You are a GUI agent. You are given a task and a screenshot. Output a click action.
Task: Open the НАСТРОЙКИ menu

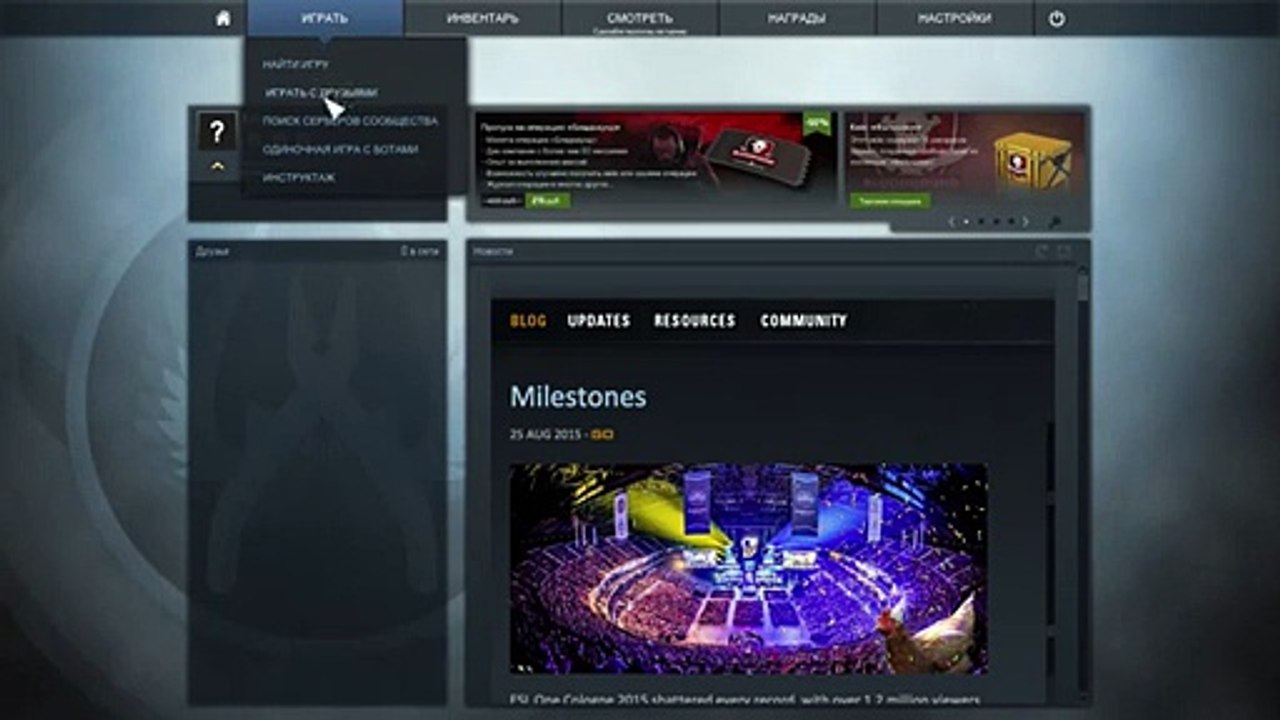pos(955,18)
